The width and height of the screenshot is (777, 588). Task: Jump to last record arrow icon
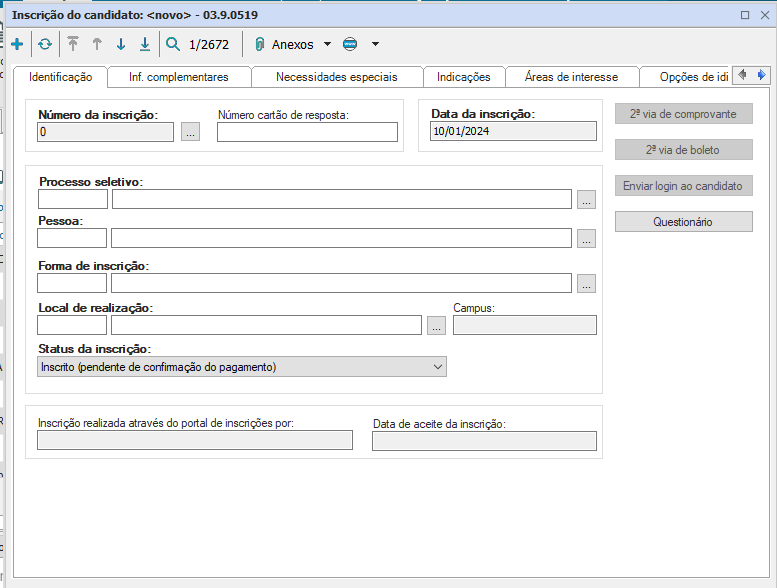(x=145, y=44)
